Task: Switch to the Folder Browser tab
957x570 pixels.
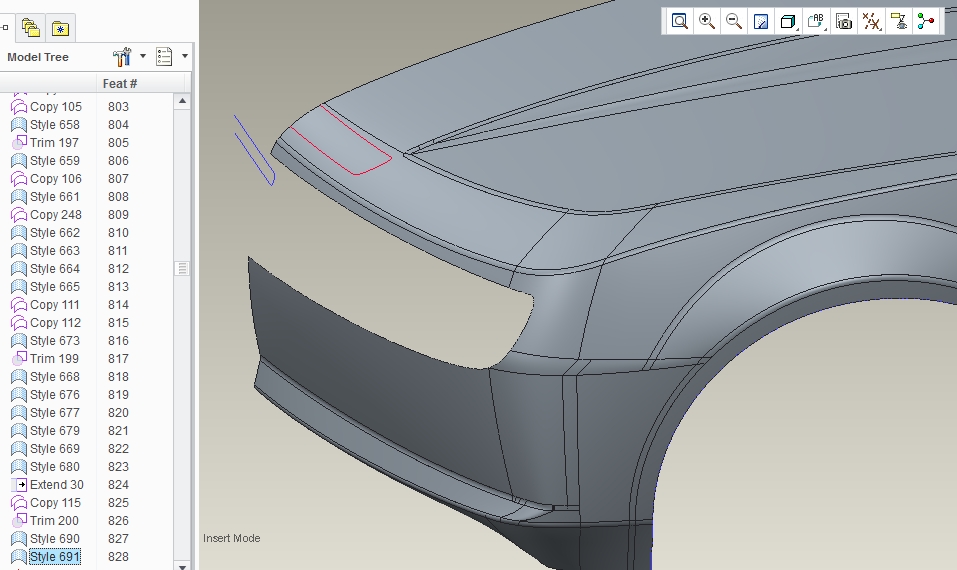Action: (x=31, y=28)
